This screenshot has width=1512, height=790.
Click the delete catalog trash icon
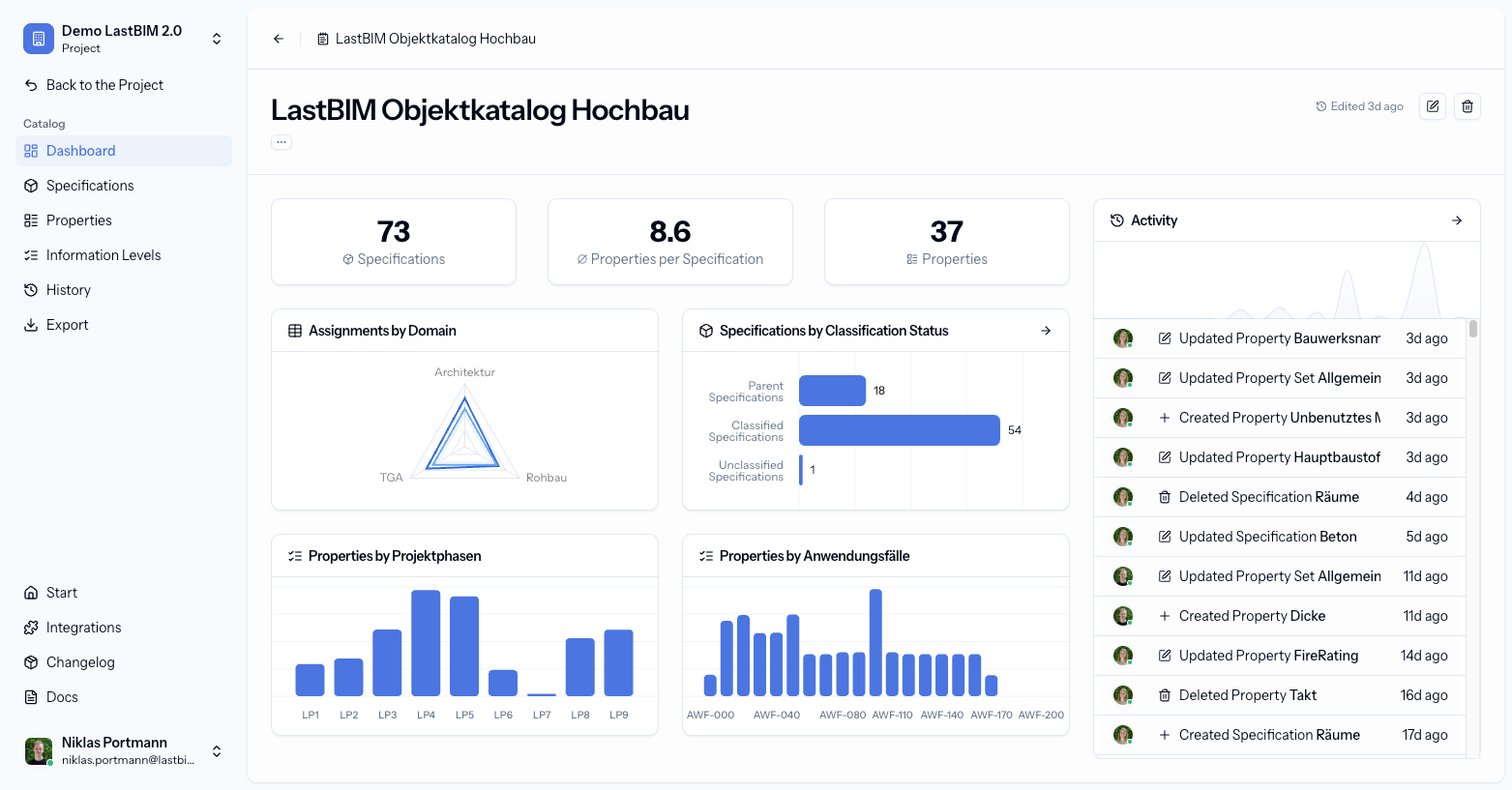[x=1467, y=106]
